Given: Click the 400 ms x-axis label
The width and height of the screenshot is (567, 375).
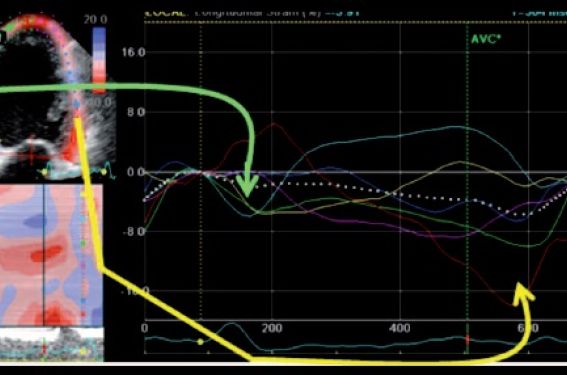Looking at the screenshot, I should [x=400, y=328].
